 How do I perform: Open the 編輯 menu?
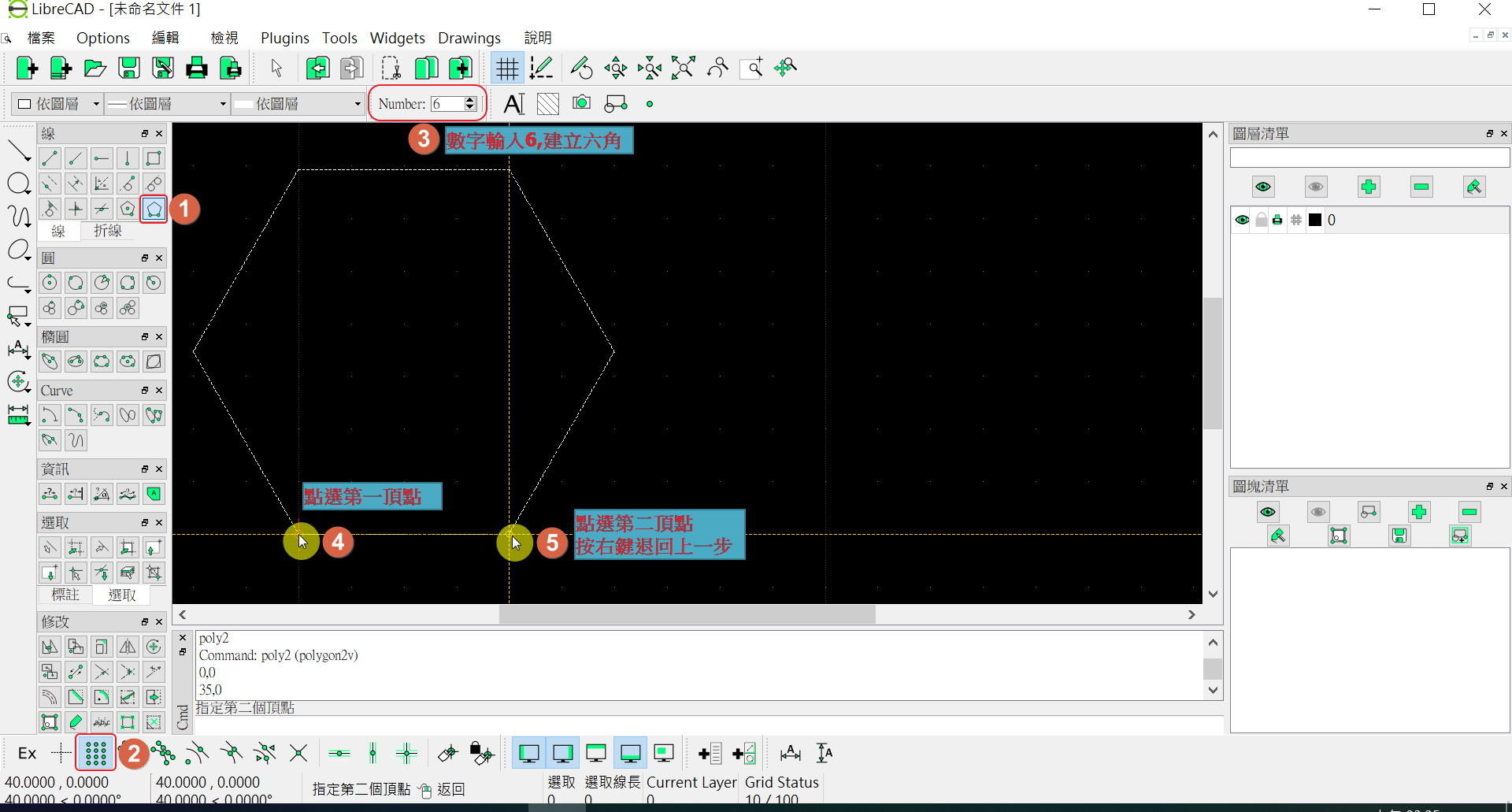[x=165, y=38]
